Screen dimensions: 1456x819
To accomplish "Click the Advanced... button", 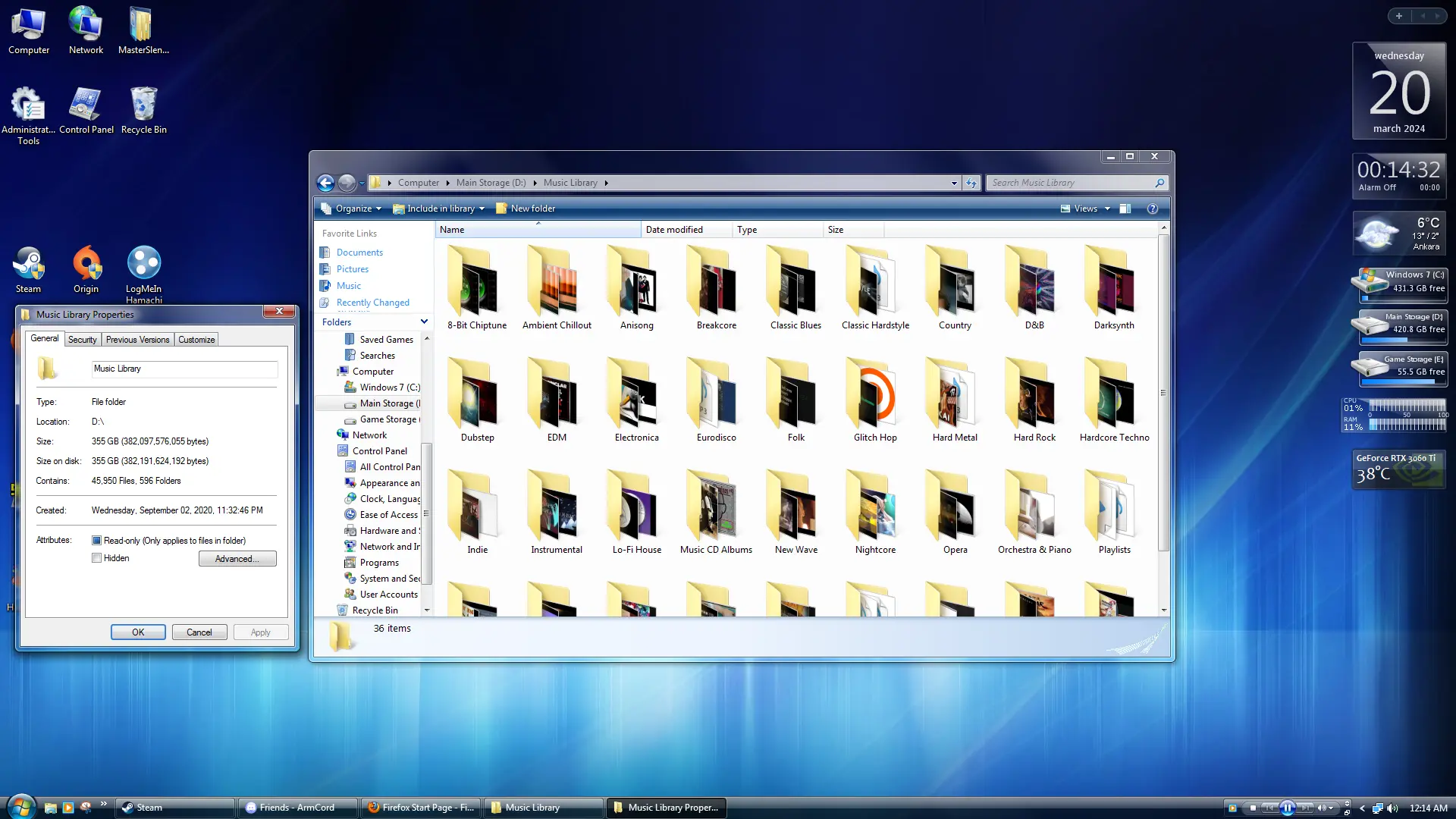I will (237, 559).
